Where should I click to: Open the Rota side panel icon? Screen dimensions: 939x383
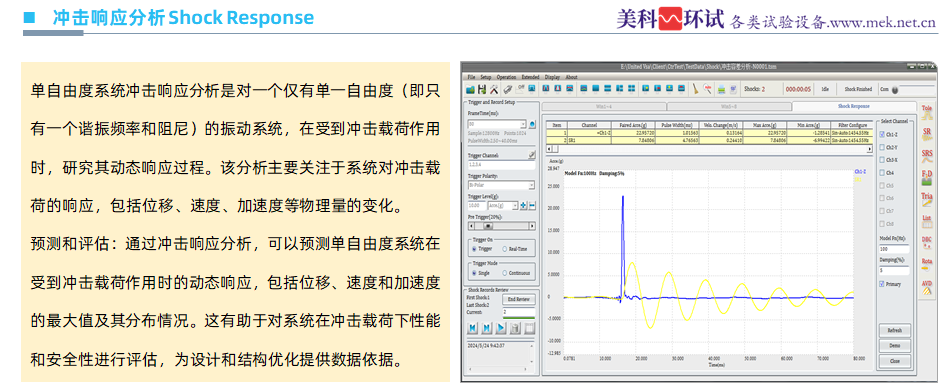(927, 266)
